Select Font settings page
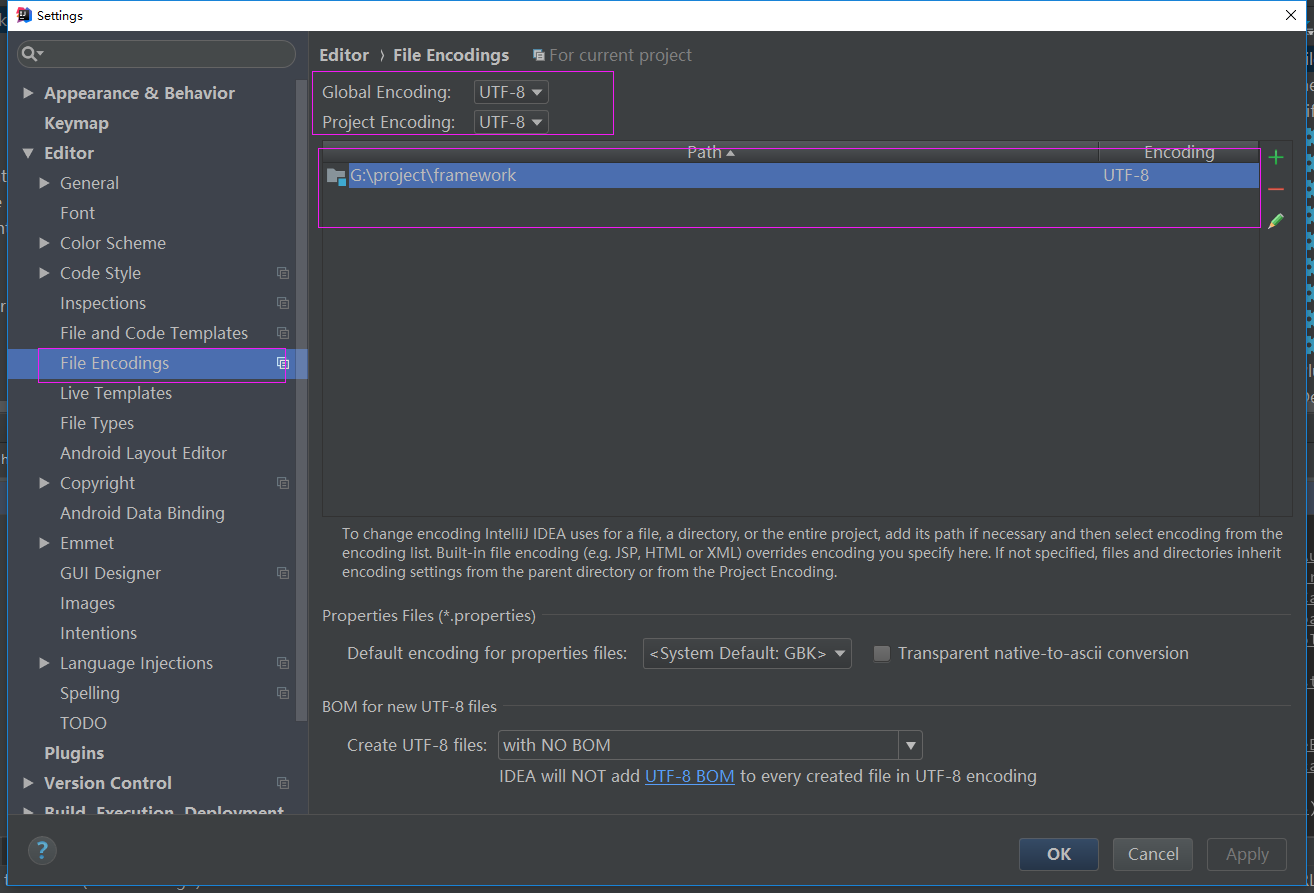Screen dimensions: 1314x893 pyautogui.click(x=77, y=213)
